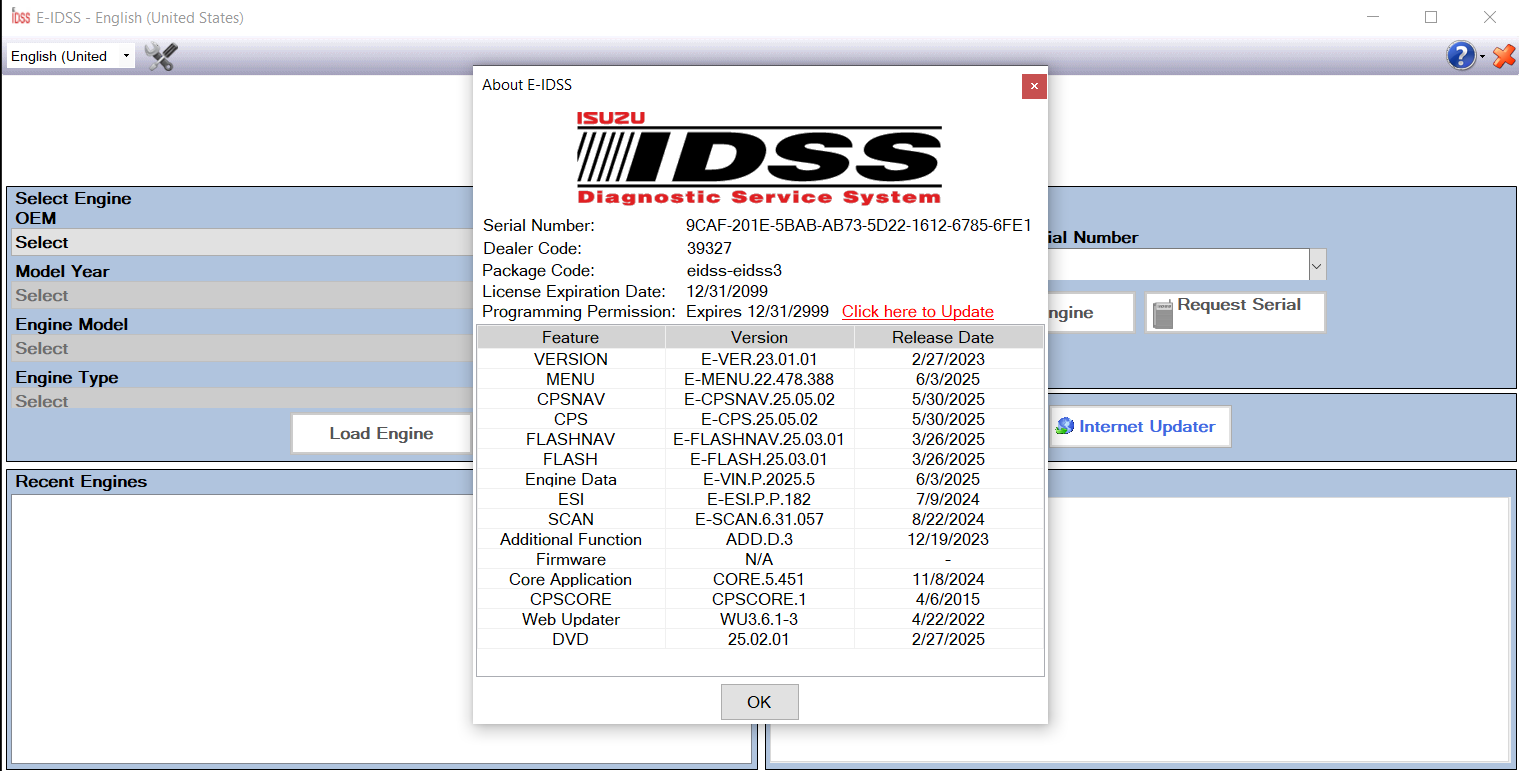This screenshot has width=1519, height=771.
Task: Click version cell WU3.6.1-3
Action: click(759, 619)
